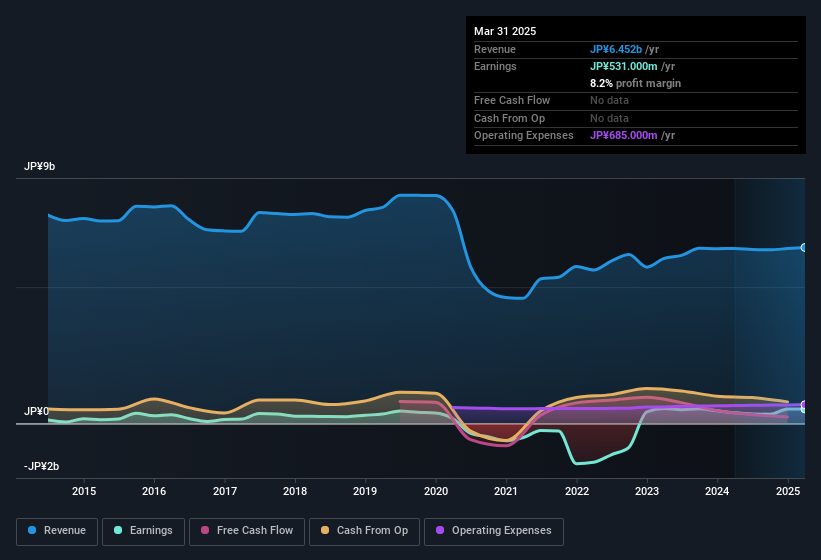Click the 2019 x-axis label
Image resolution: width=821 pixels, height=560 pixels.
point(365,491)
